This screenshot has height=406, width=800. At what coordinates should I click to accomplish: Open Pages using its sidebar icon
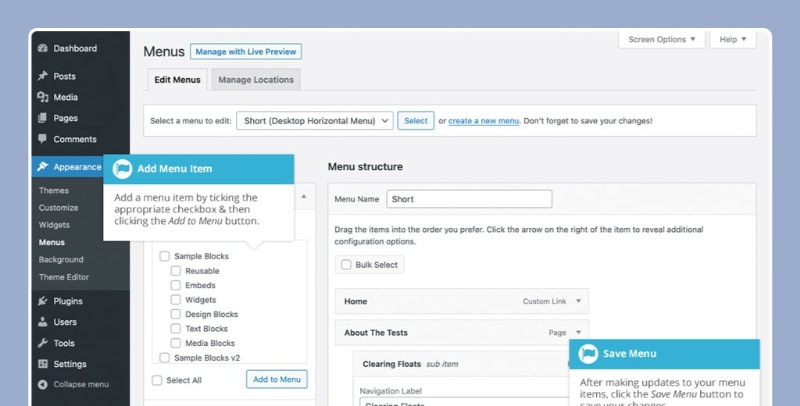pos(42,118)
